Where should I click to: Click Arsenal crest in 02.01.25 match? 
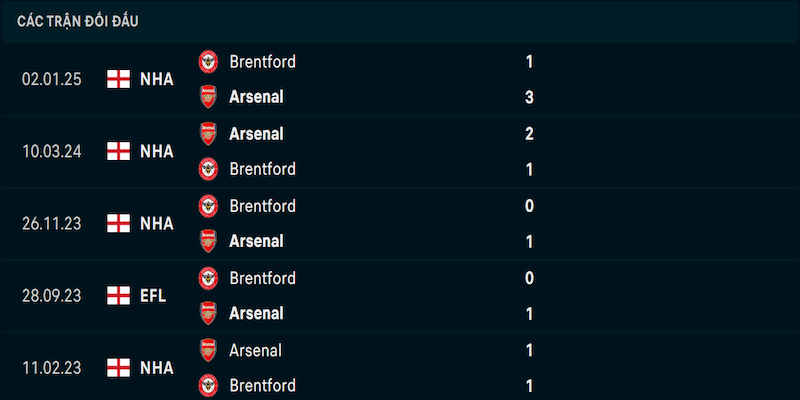[208, 96]
